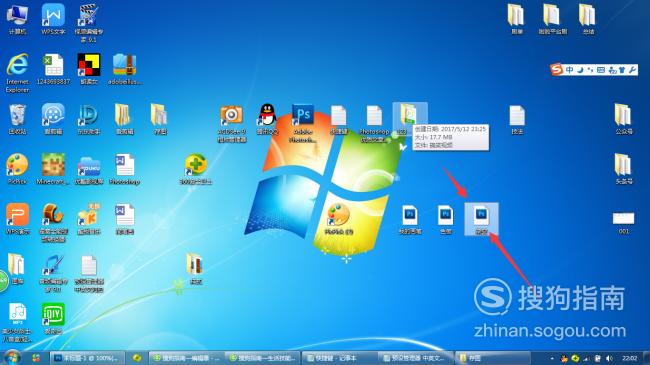Open the Computer desktop icon
This screenshot has width=650, height=365.
click(x=17, y=19)
